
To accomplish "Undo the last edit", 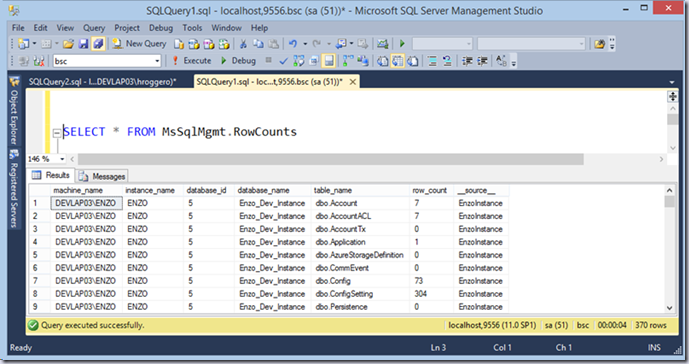I will (293, 44).
